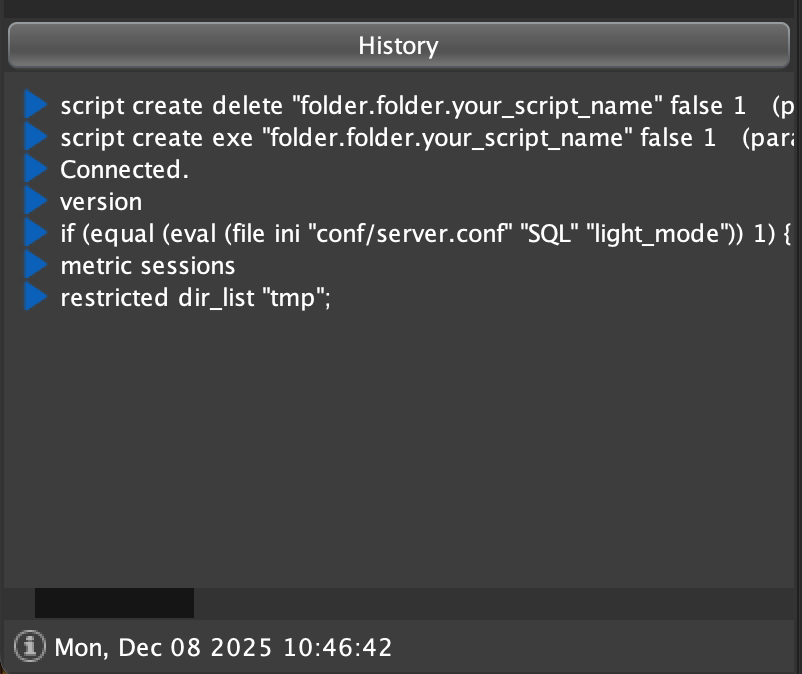
Task: Click the info icon in the status bar
Action: click(x=34, y=646)
